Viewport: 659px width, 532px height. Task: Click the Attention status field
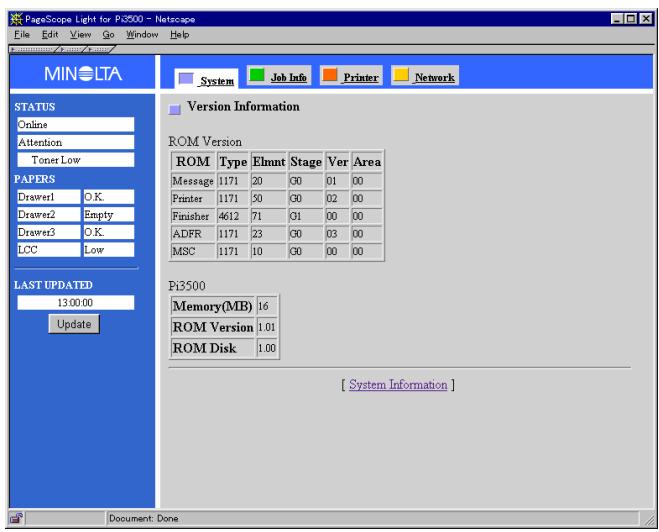coord(76,142)
